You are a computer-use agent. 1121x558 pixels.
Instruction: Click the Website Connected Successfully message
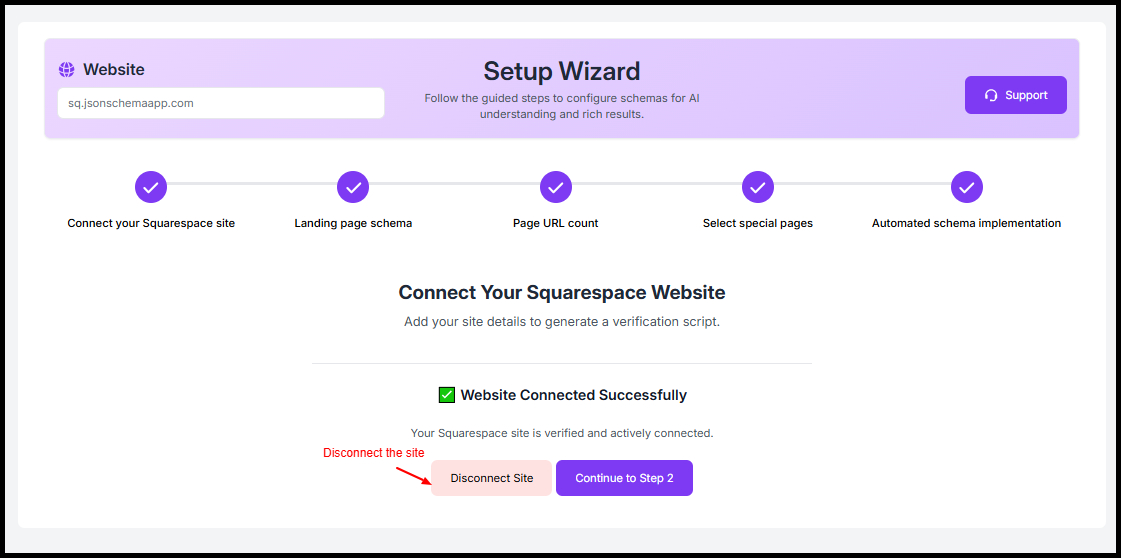tap(573, 395)
